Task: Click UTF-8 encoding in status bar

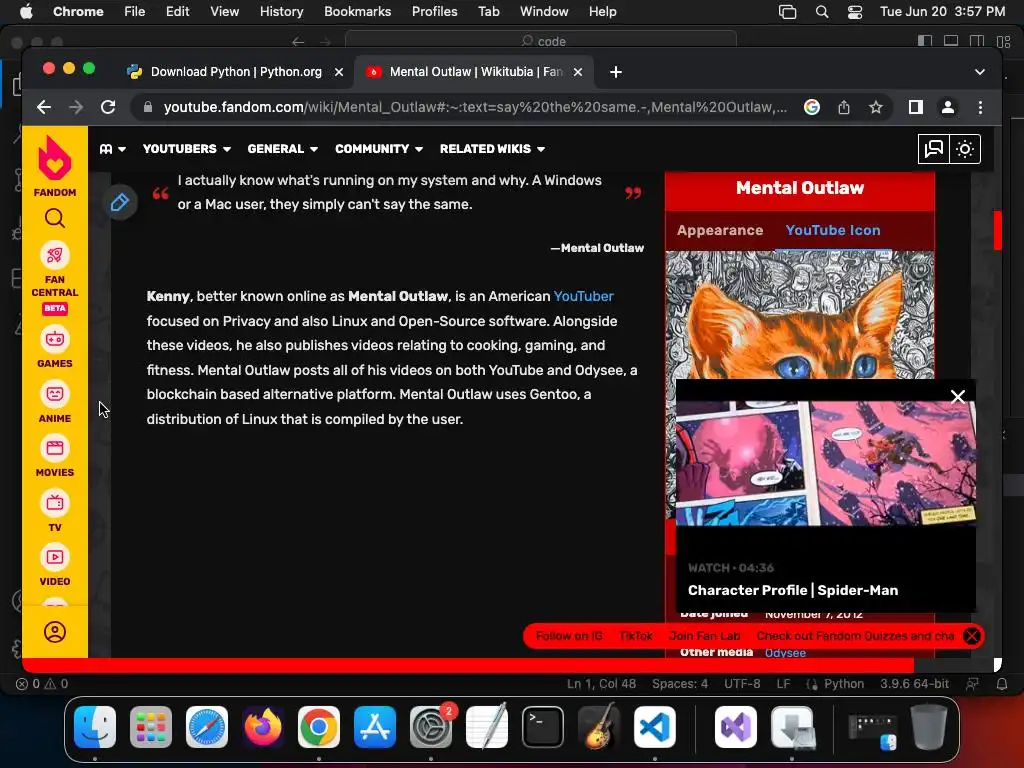Action: point(742,684)
